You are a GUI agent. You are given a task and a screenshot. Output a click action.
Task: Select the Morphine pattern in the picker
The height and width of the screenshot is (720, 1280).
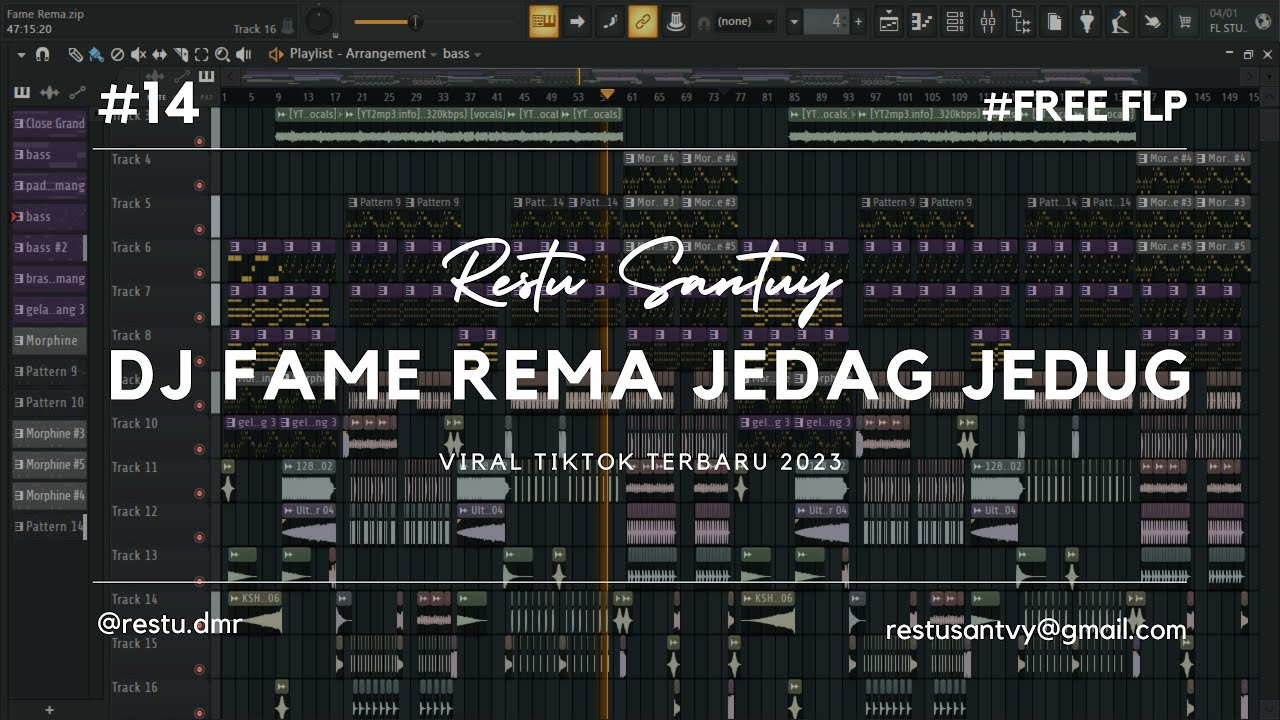tap(48, 340)
